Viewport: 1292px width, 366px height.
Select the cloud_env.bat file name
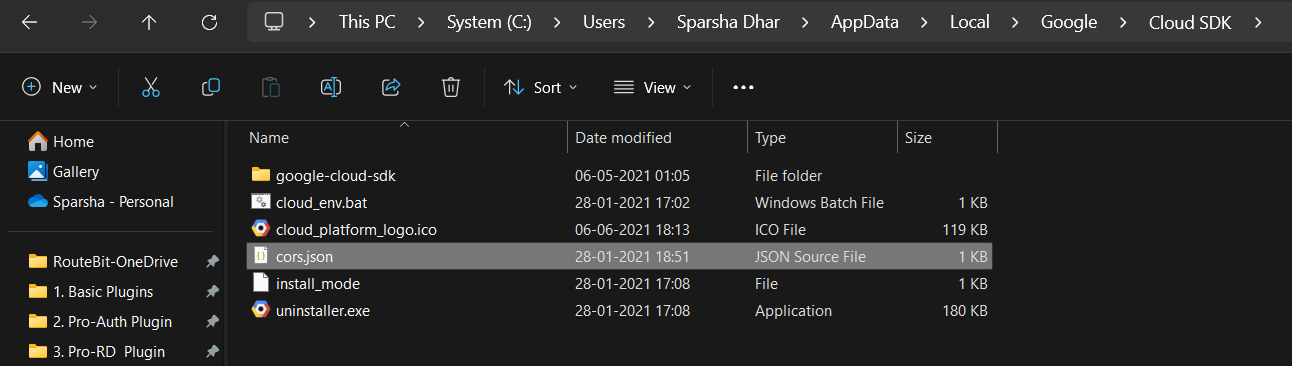coord(323,202)
